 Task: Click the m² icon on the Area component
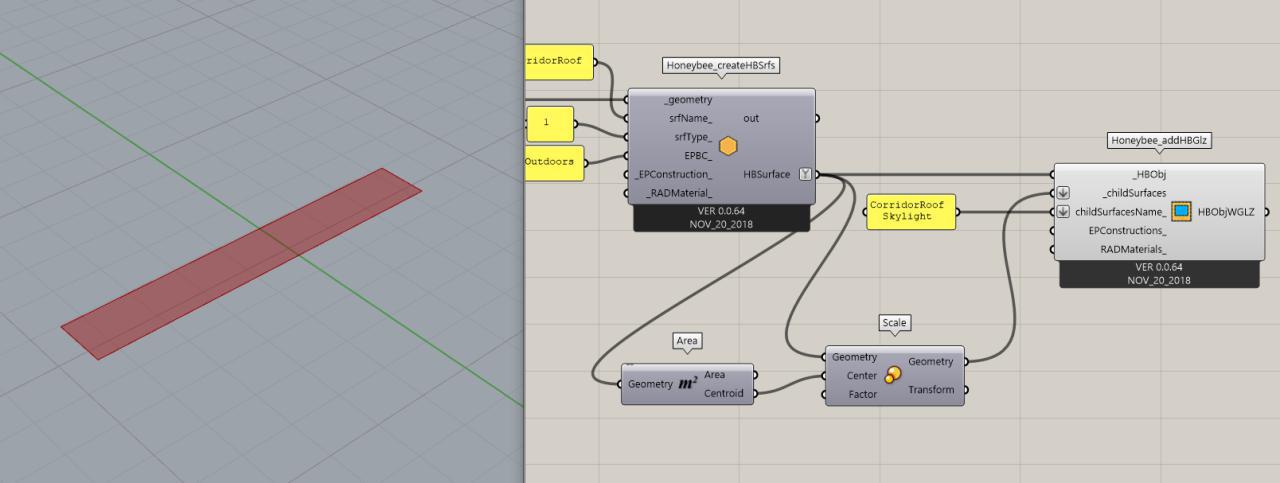(x=687, y=383)
